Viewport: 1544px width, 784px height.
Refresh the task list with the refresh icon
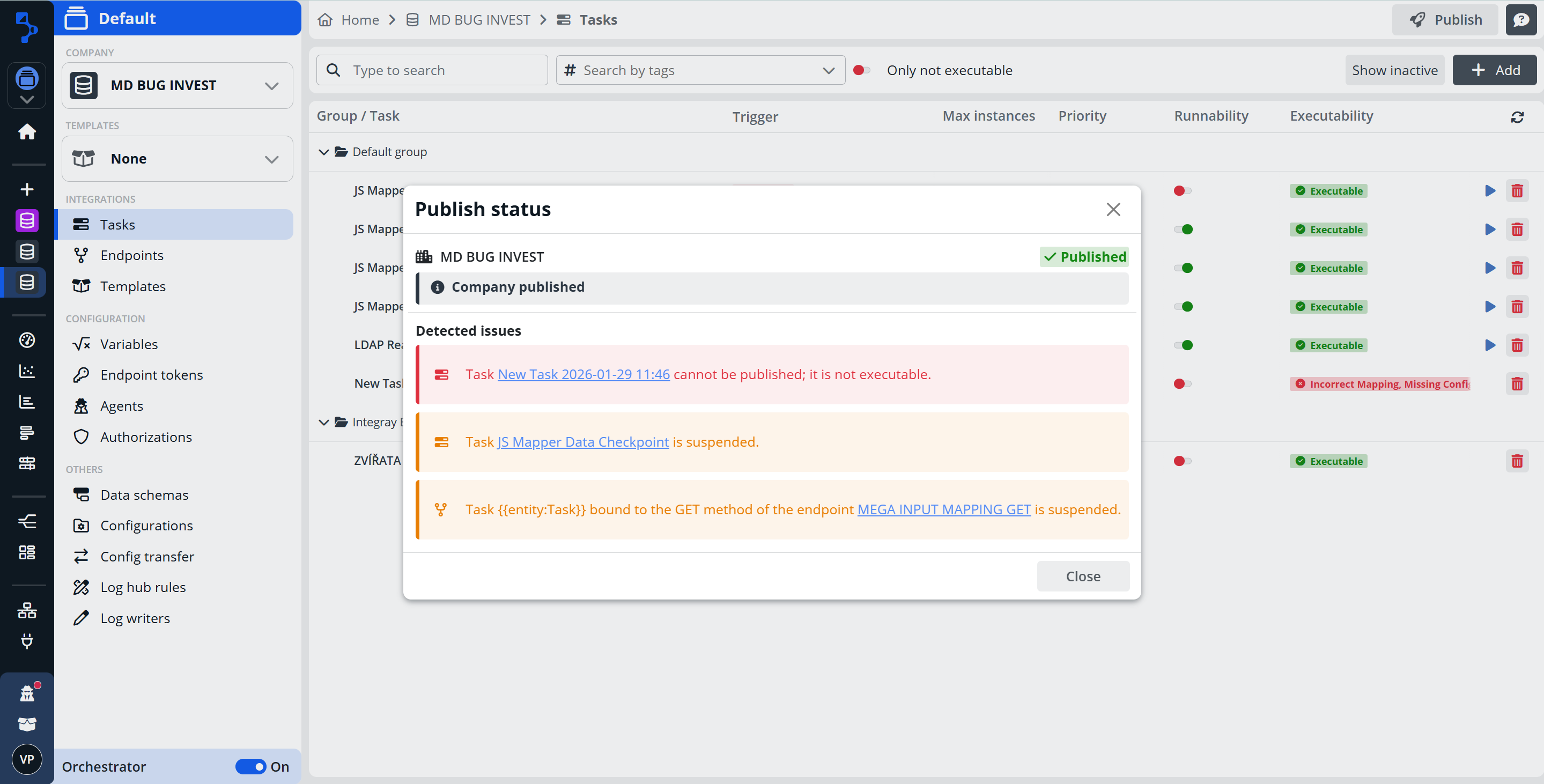pos(1518,117)
